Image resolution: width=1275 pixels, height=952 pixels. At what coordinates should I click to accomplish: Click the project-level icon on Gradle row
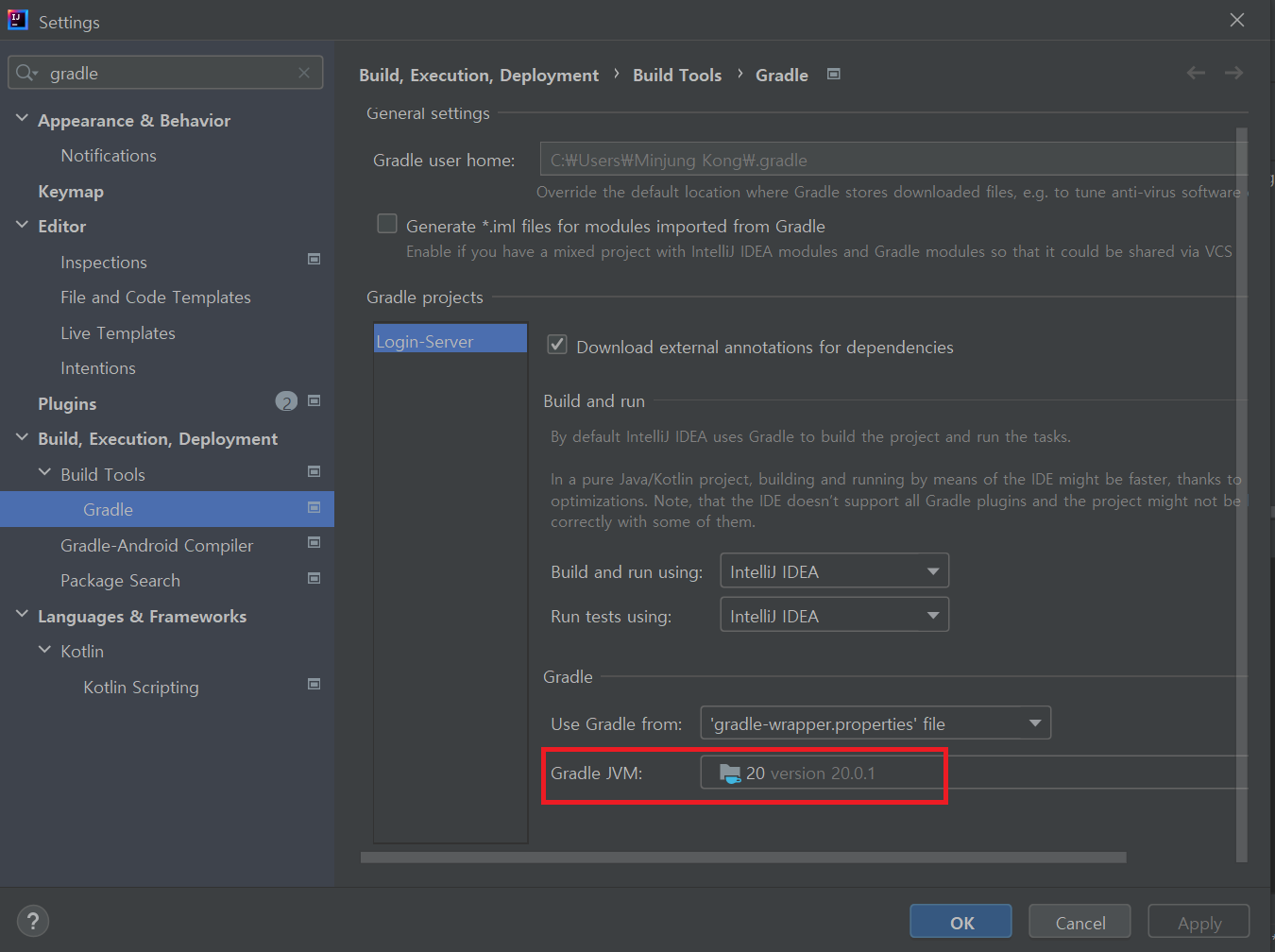tap(314, 507)
